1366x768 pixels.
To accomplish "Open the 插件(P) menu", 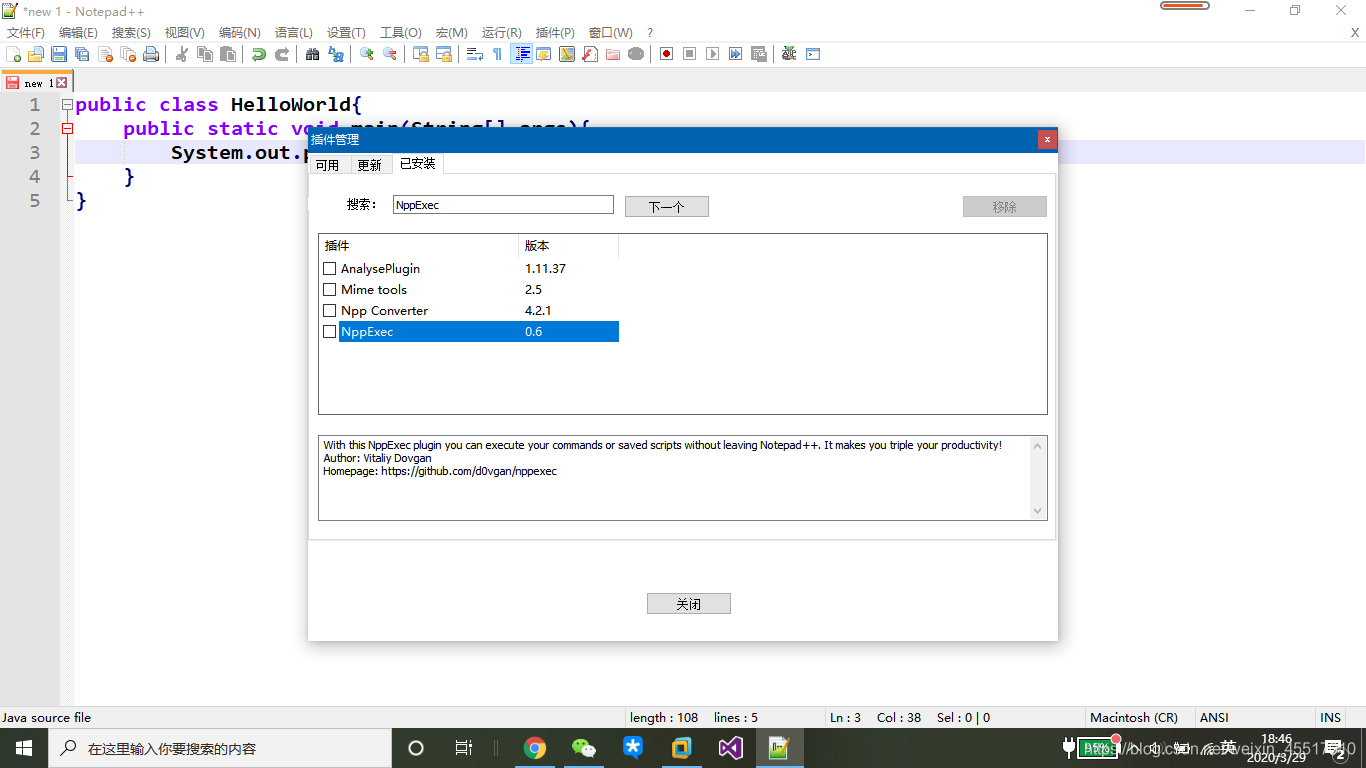I will coord(555,33).
